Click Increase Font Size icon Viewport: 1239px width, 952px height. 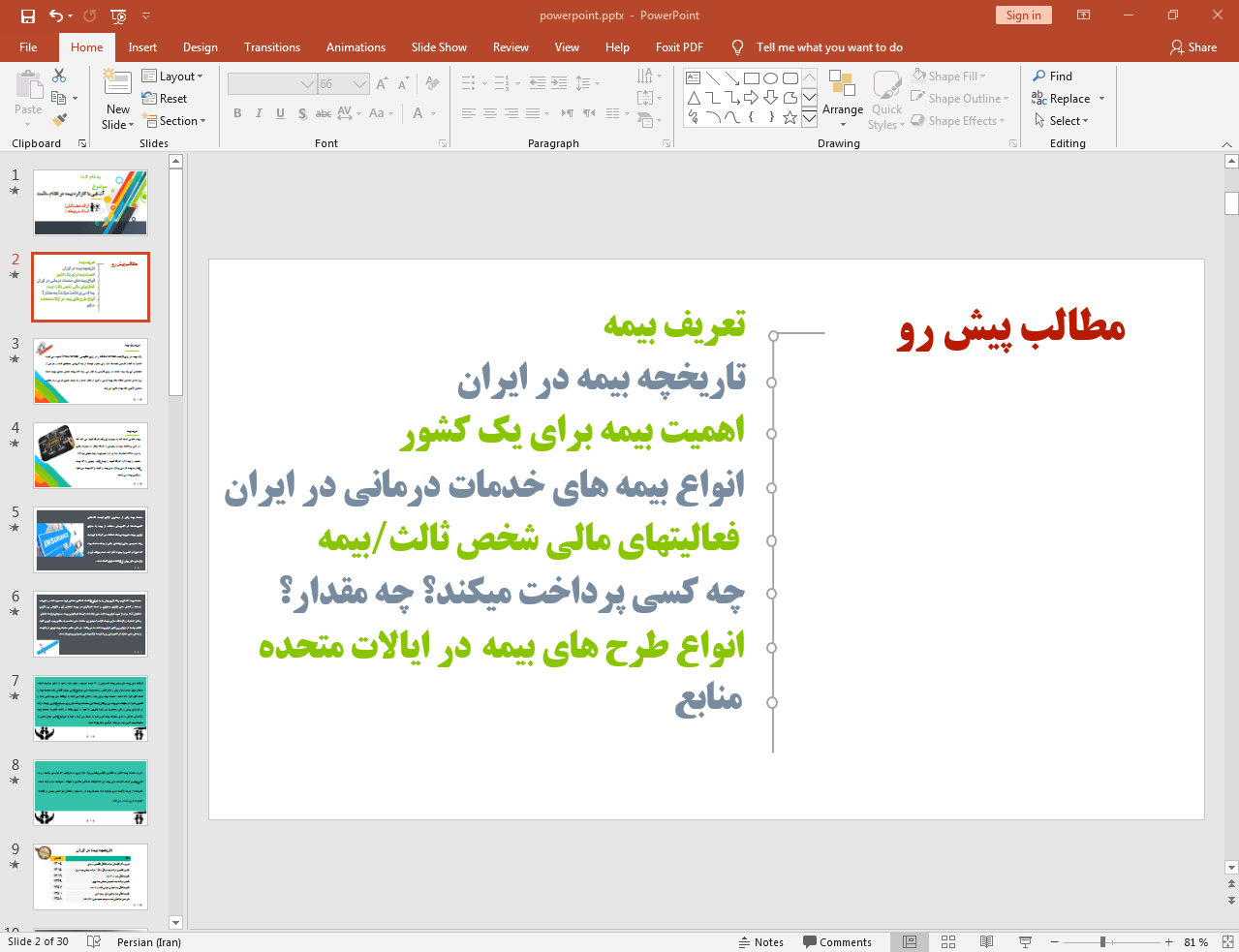point(382,84)
